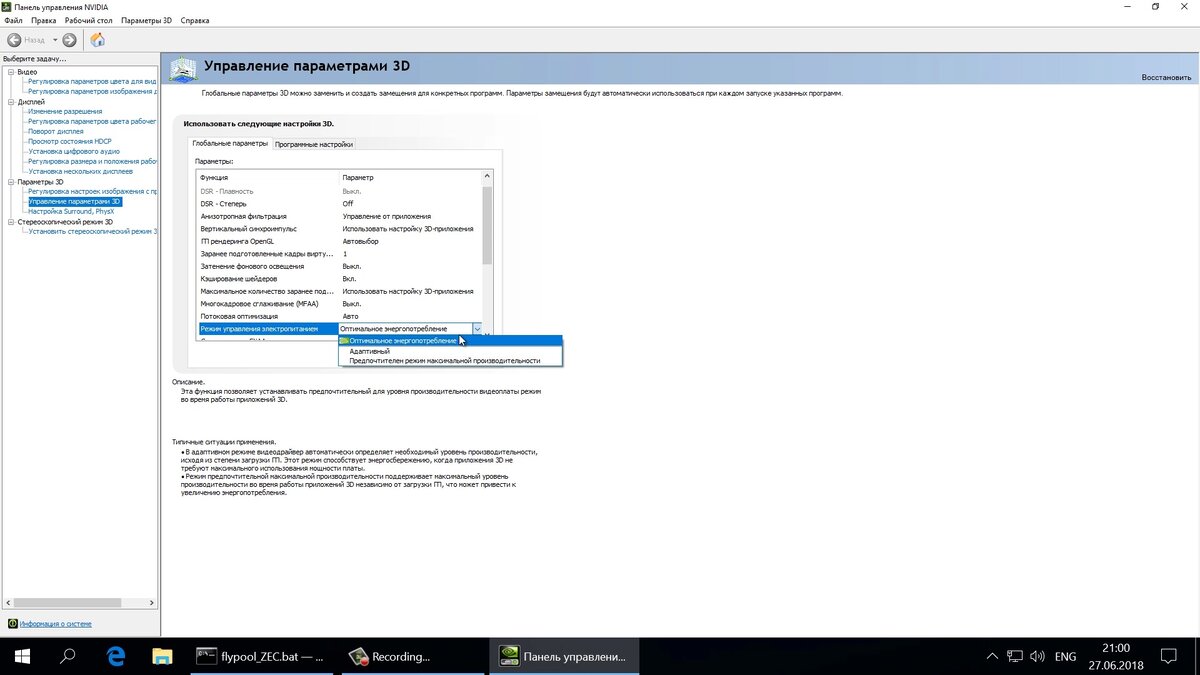Select the Кэширование шейдеров row
The height and width of the screenshot is (675, 1200).
click(339, 279)
